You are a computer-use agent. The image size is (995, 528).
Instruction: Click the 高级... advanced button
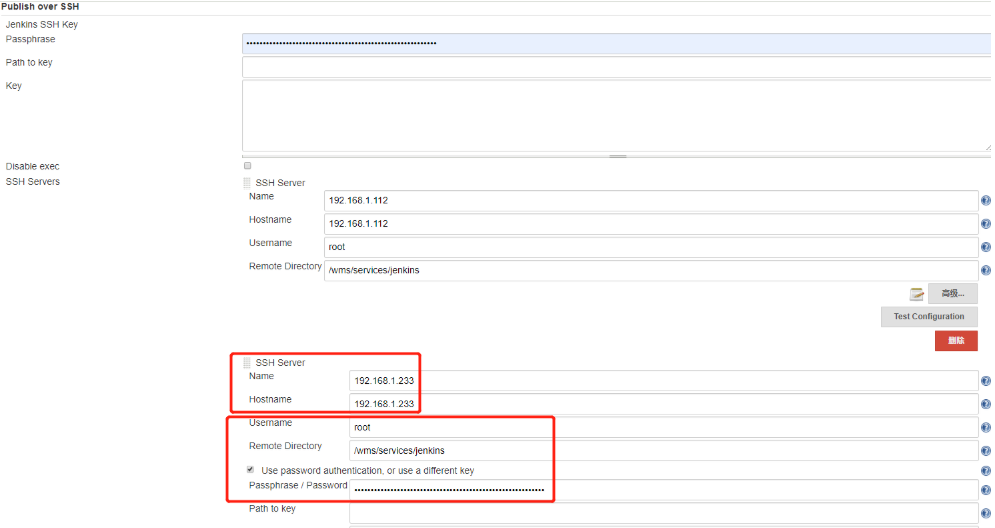click(952, 293)
